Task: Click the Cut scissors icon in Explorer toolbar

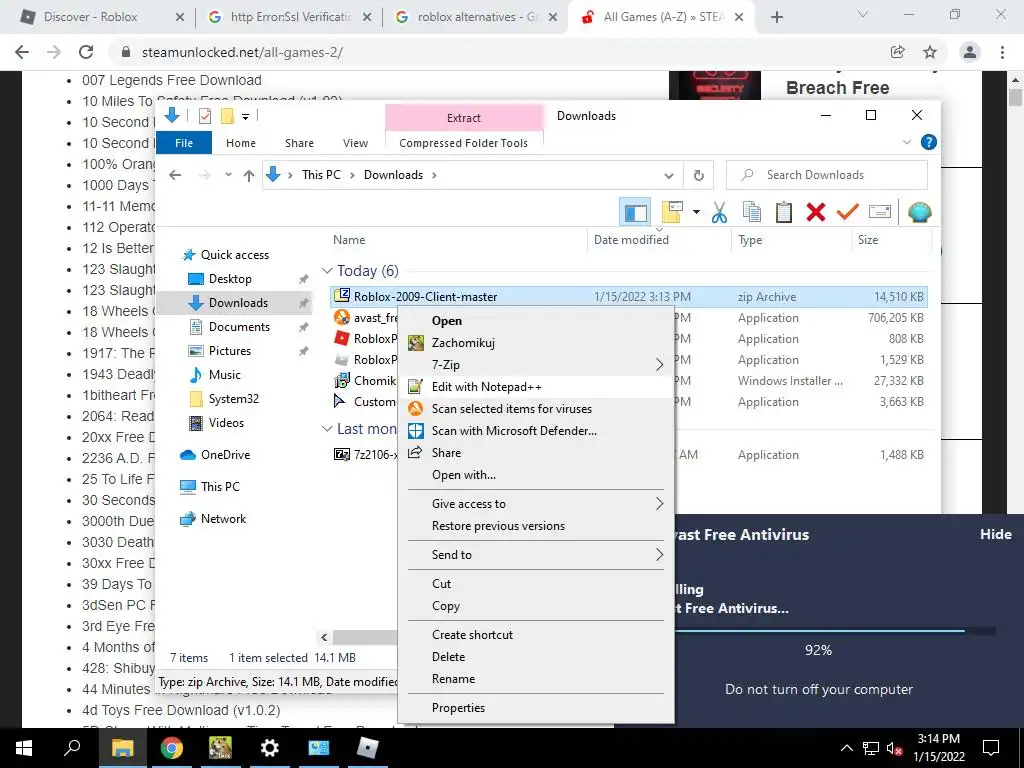Action: (719, 212)
